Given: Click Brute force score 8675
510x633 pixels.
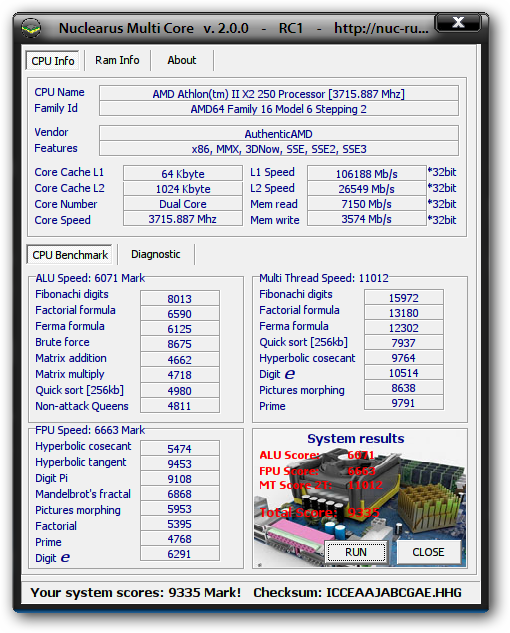Looking at the screenshot, I should point(180,344).
